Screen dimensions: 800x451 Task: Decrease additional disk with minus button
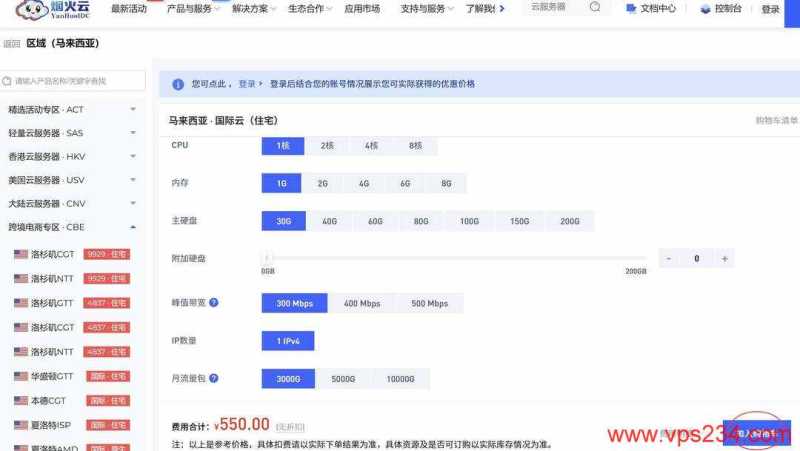[x=668, y=259]
